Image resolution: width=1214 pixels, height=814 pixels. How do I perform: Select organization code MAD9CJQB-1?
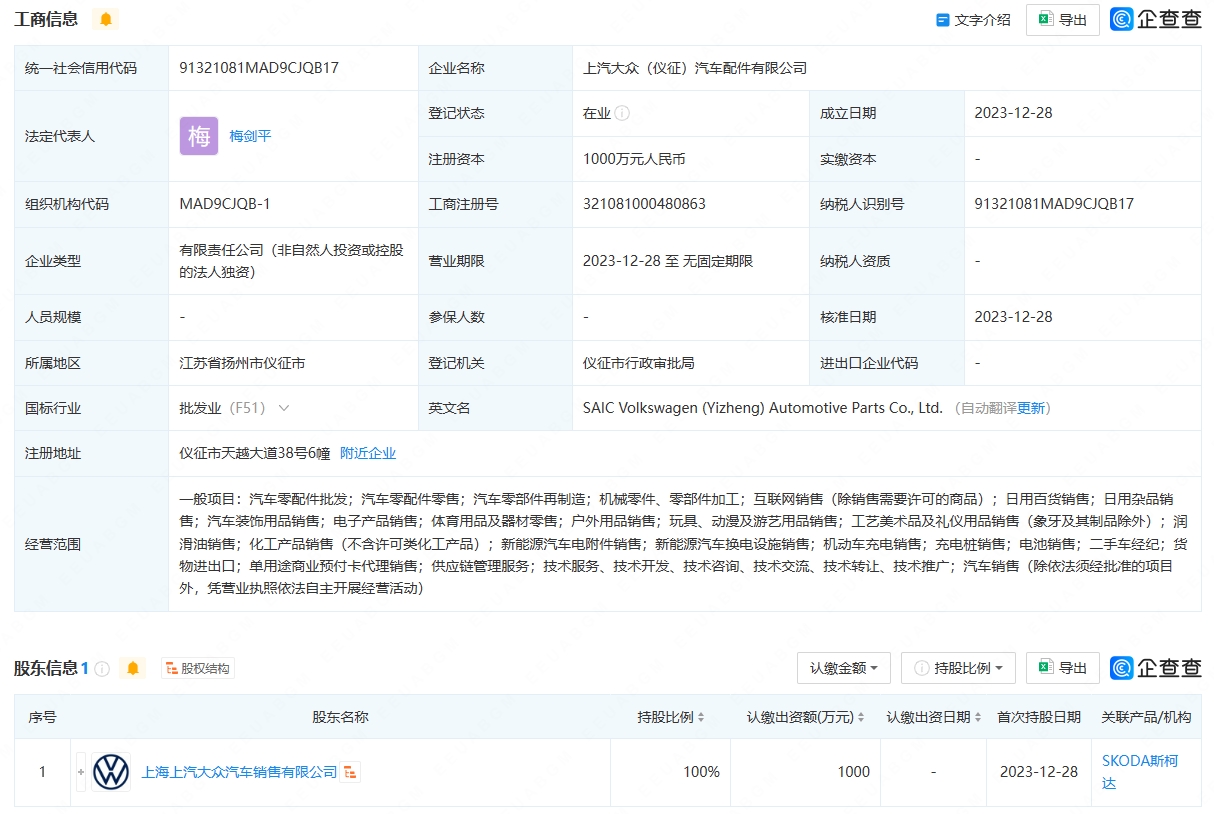[x=225, y=204]
